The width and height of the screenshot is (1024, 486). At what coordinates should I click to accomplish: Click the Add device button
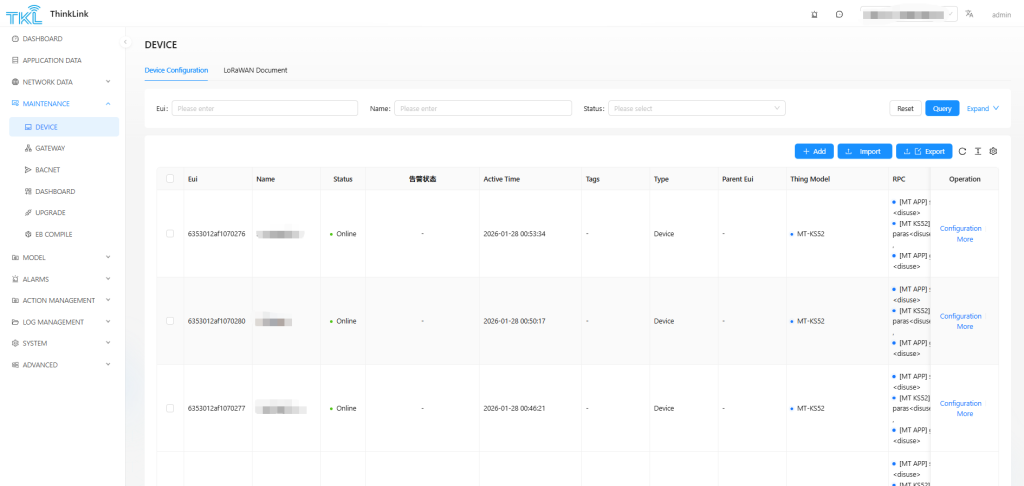tap(813, 151)
